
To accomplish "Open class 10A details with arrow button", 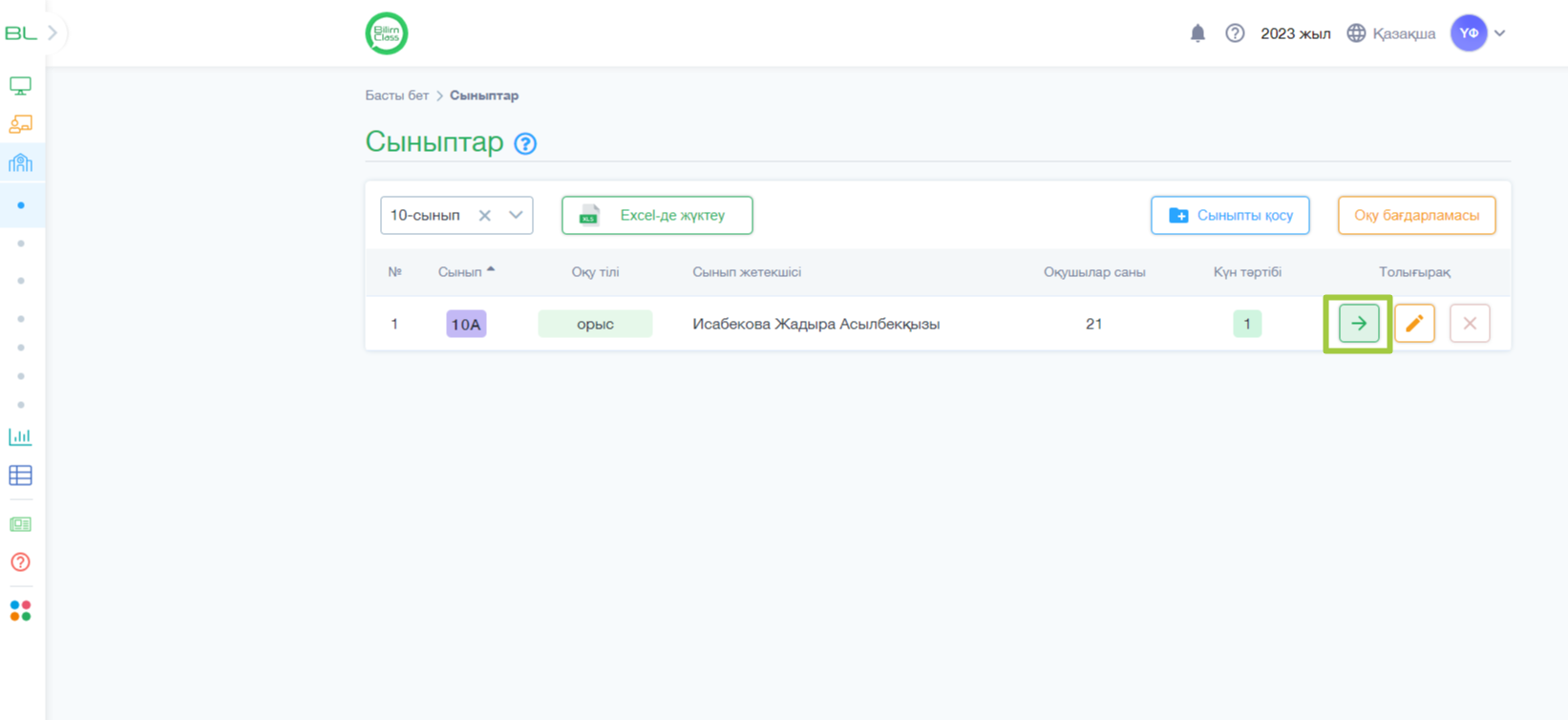I will [1358, 324].
